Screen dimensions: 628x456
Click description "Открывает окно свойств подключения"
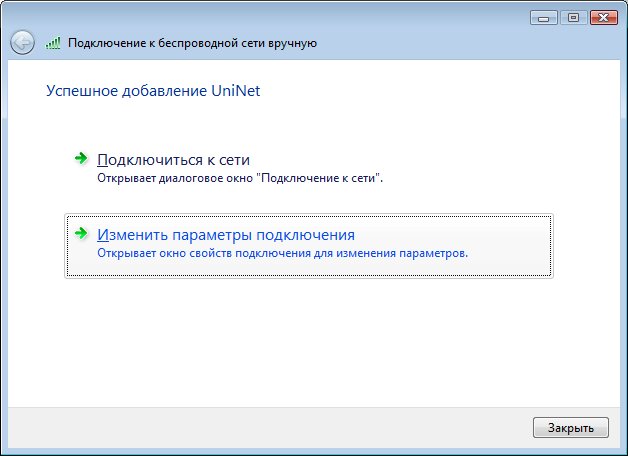pyautogui.click(x=282, y=253)
